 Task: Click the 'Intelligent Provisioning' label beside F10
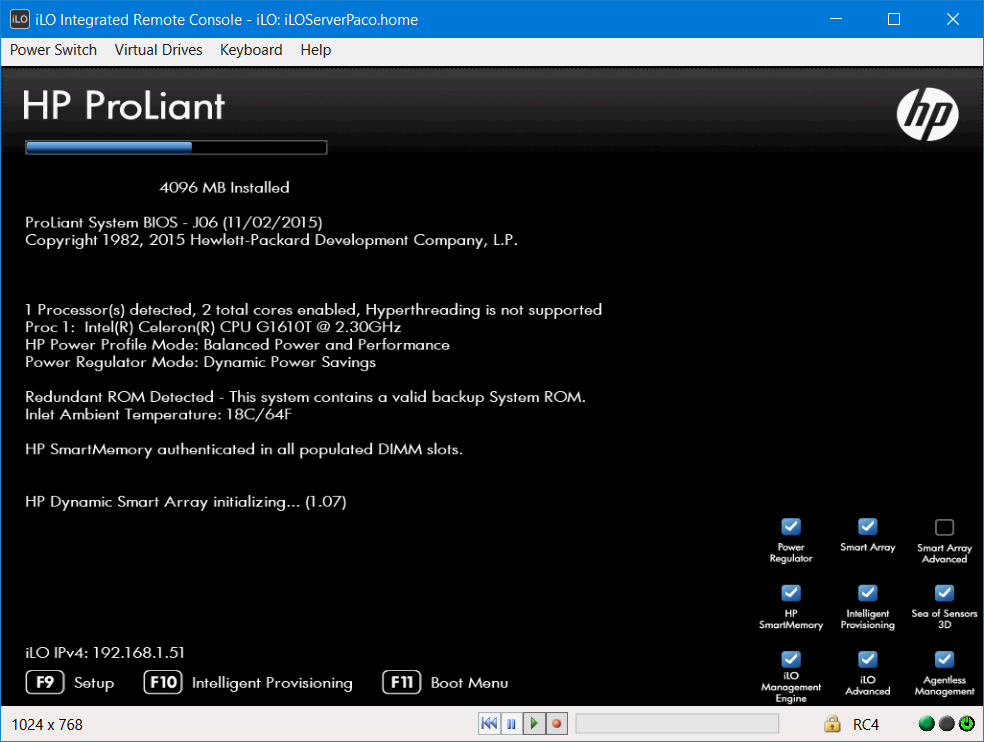[x=272, y=683]
